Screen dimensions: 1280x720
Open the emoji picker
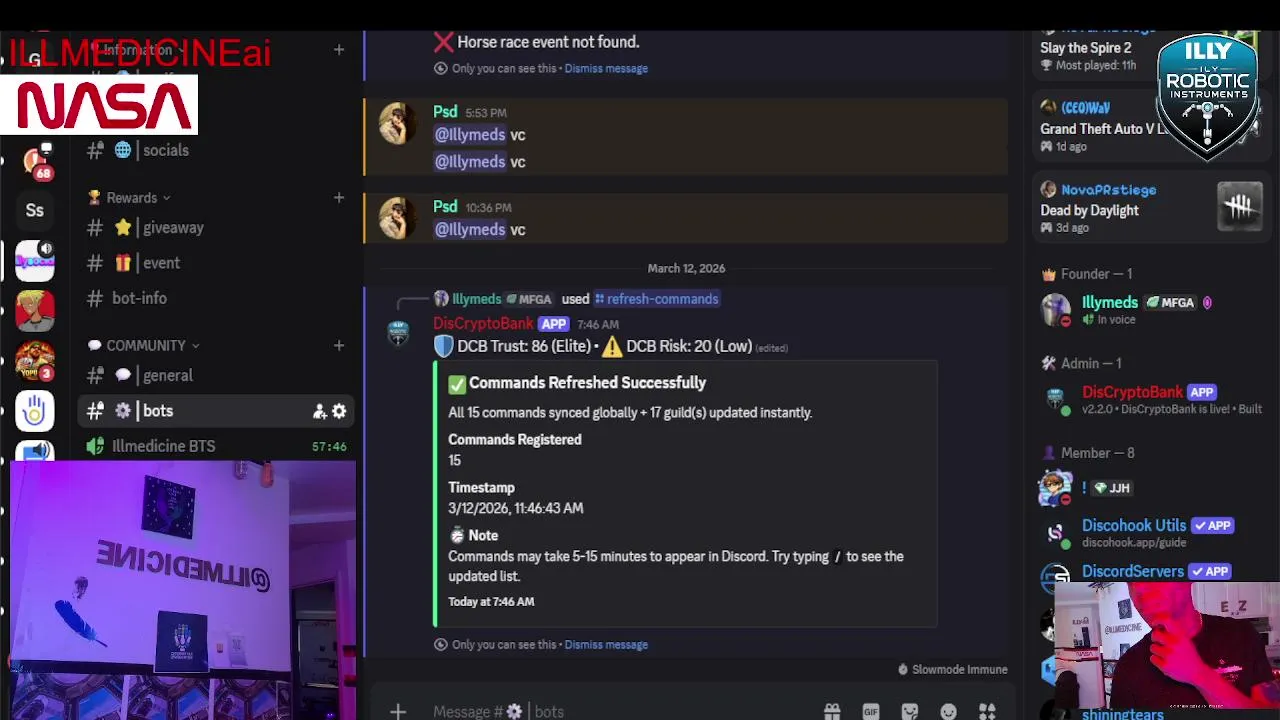pos(948,711)
